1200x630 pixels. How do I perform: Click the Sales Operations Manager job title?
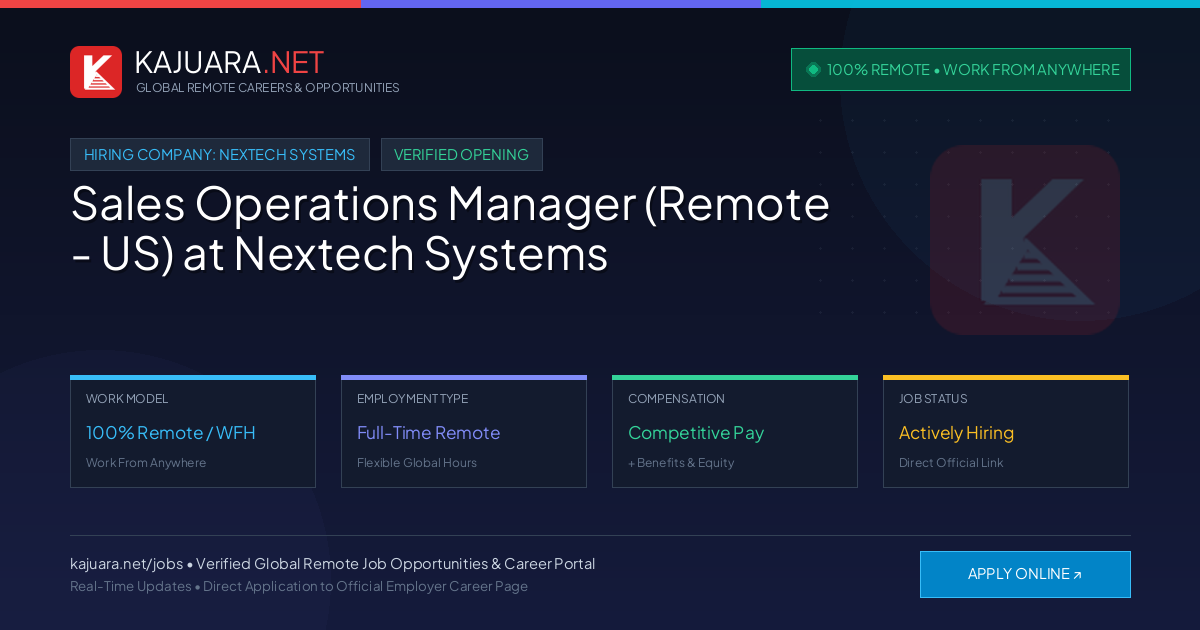(x=450, y=229)
